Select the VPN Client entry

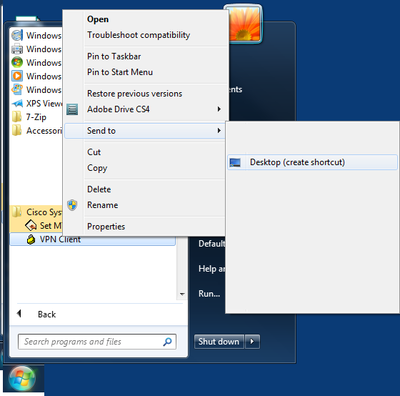(x=93, y=239)
